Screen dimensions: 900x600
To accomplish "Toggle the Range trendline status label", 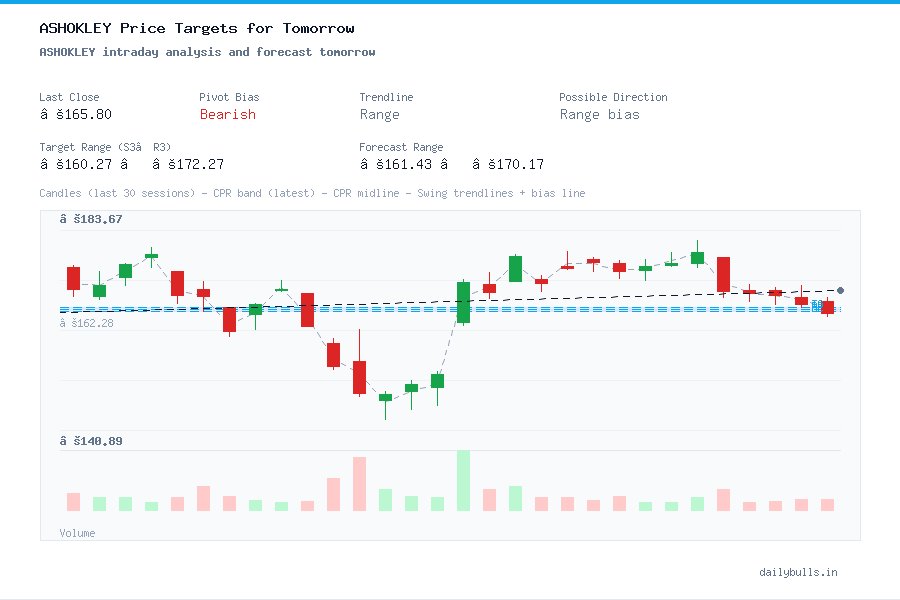I will (380, 115).
